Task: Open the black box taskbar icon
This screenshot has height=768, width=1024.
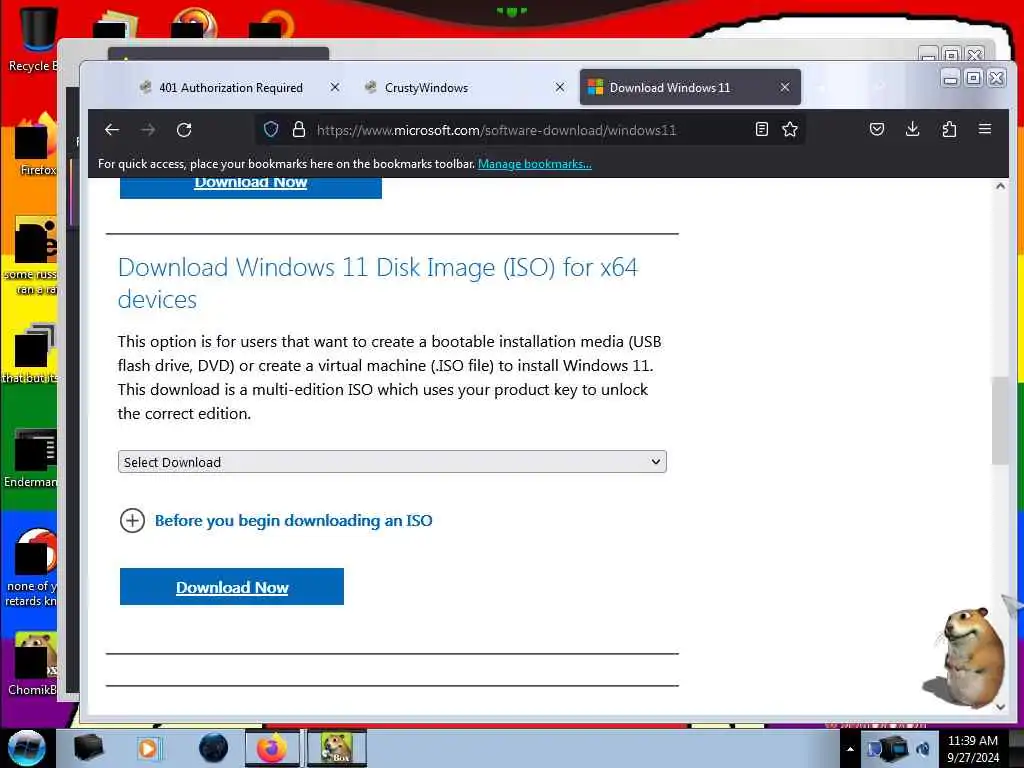Action: (88, 748)
